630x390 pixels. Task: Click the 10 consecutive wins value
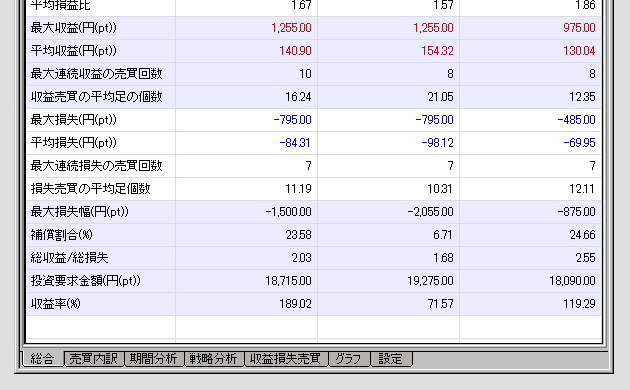(305, 74)
